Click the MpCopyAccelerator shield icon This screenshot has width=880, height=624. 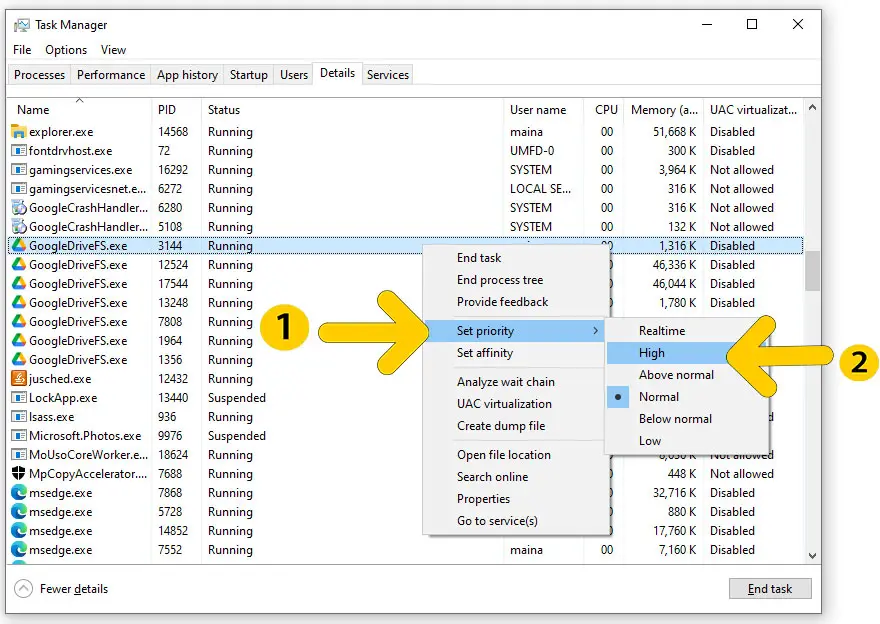(x=18, y=474)
